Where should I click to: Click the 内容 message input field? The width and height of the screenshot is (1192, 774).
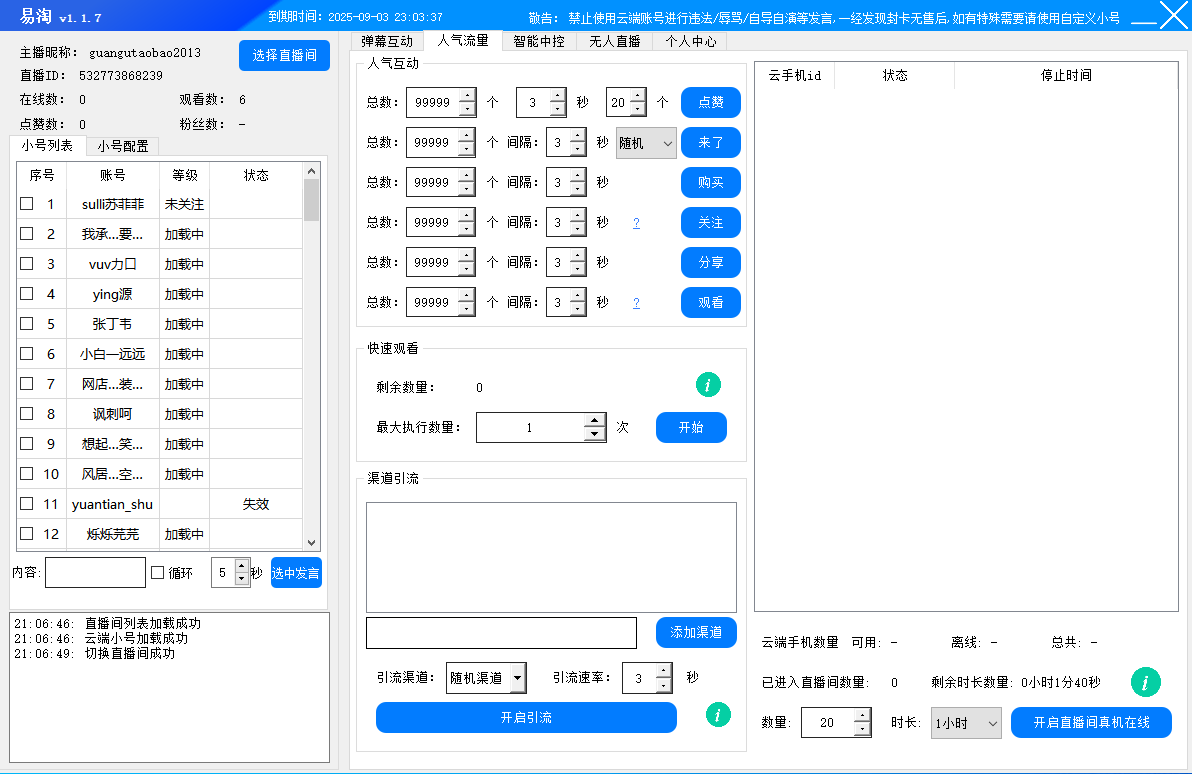pyautogui.click(x=95, y=573)
